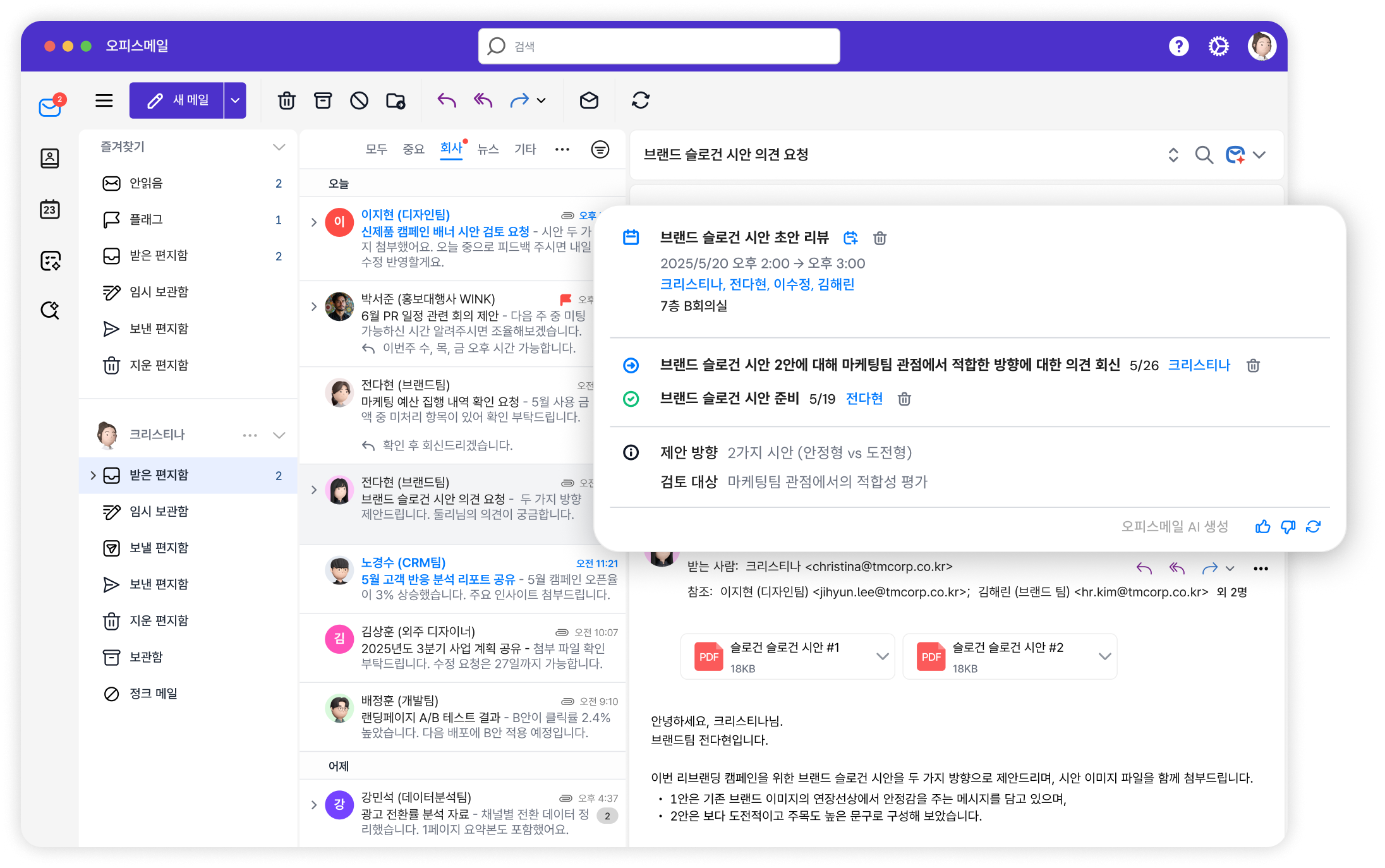Image resolution: width=1385 pixels, height=868 pixels.
Task: Click the trash delete icon in toolbar
Action: (x=286, y=100)
